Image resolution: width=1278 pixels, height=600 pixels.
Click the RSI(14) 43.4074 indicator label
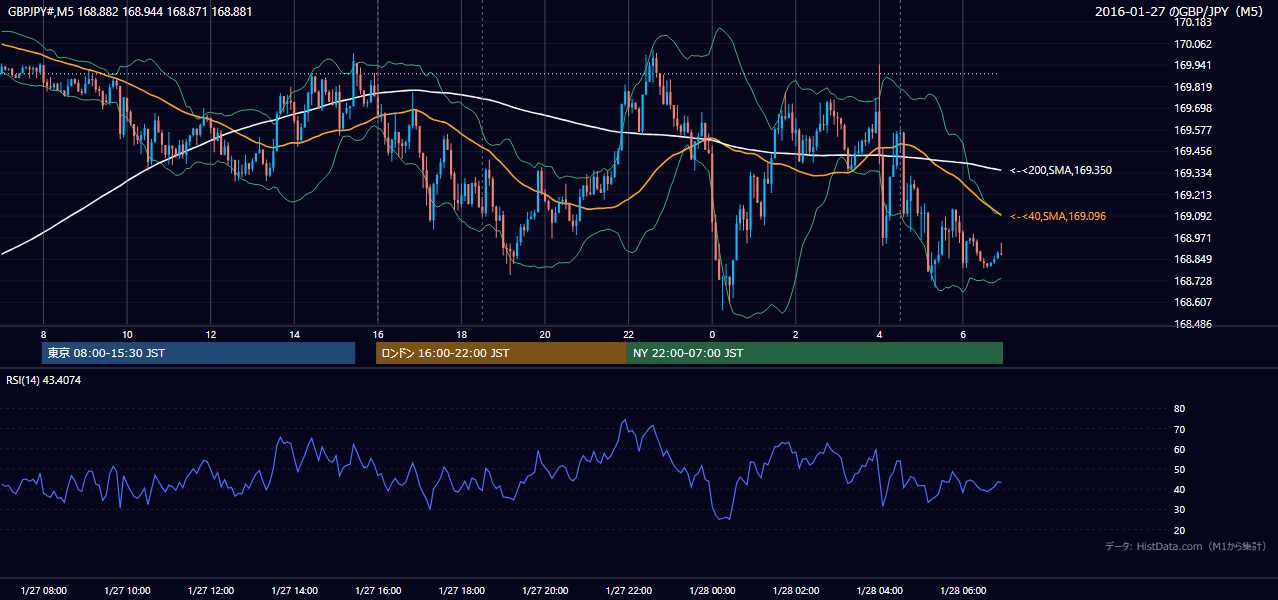[x=44, y=380]
